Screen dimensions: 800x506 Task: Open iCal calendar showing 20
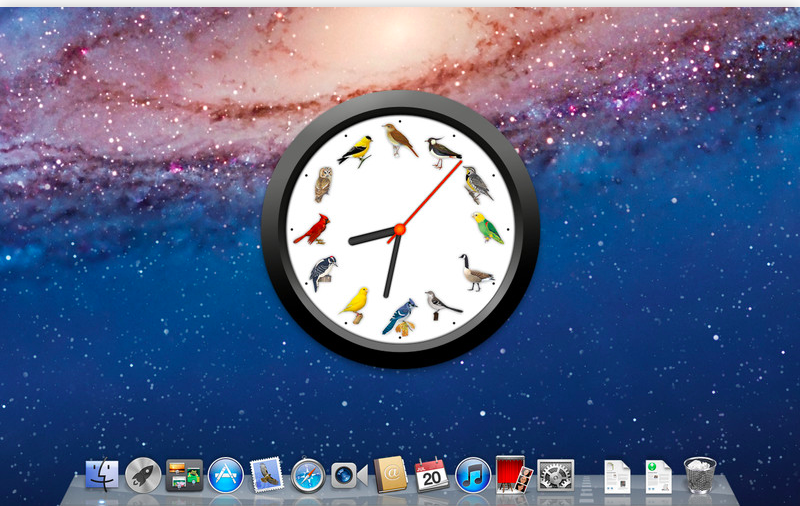pos(432,475)
